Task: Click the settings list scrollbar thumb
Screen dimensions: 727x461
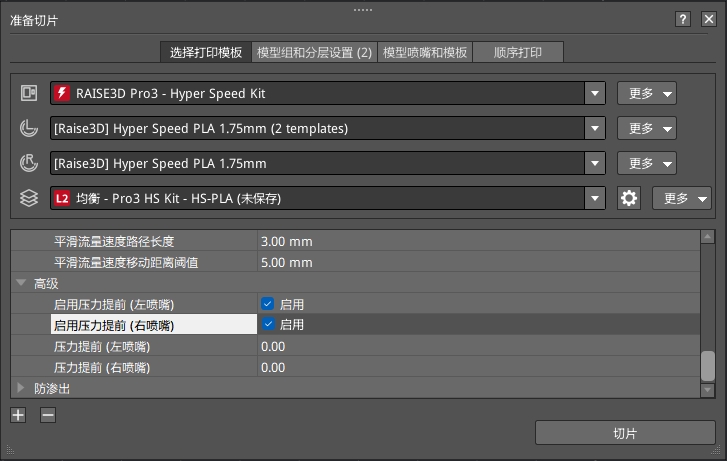Action: pyautogui.click(x=708, y=365)
